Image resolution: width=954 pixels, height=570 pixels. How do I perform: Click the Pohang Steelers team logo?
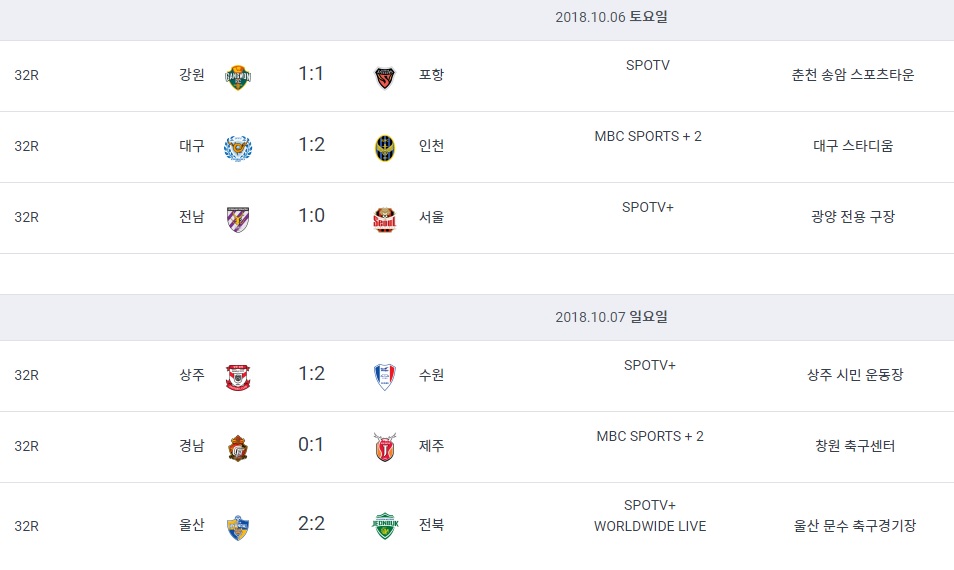tap(385, 77)
